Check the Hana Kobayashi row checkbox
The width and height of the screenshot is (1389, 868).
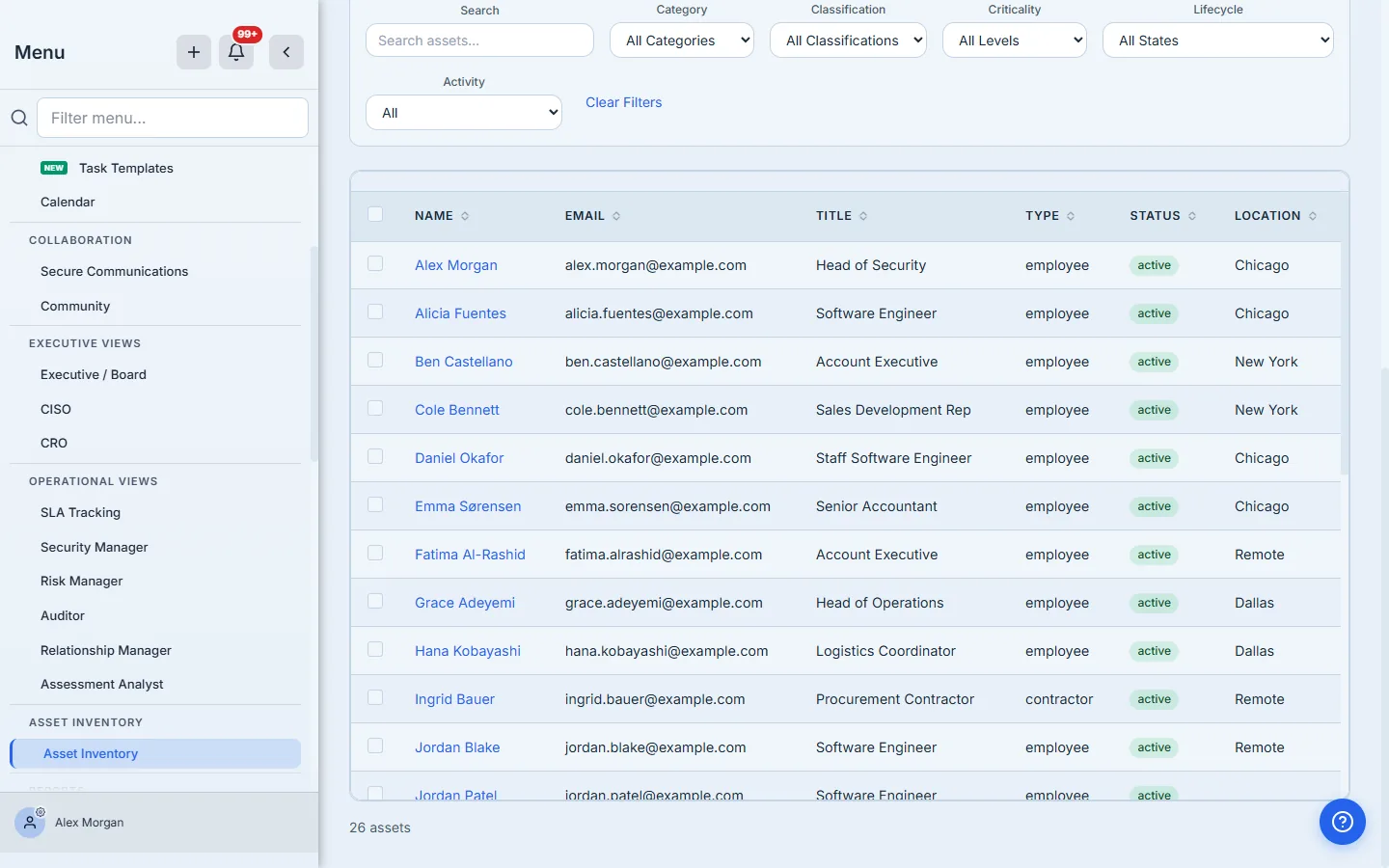(x=375, y=649)
